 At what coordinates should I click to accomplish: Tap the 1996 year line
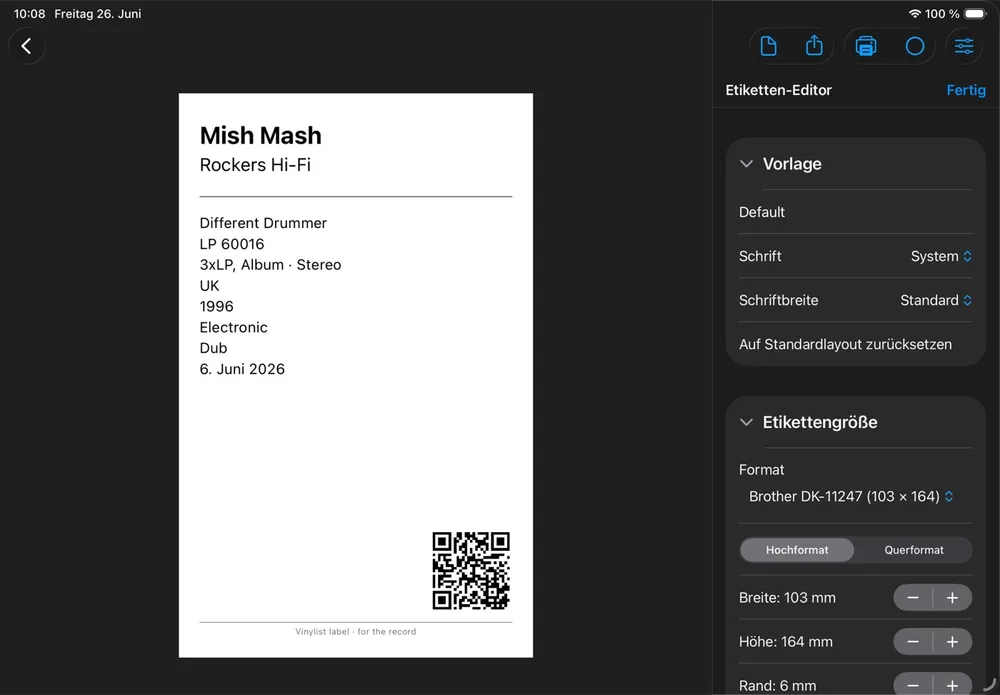pos(216,306)
